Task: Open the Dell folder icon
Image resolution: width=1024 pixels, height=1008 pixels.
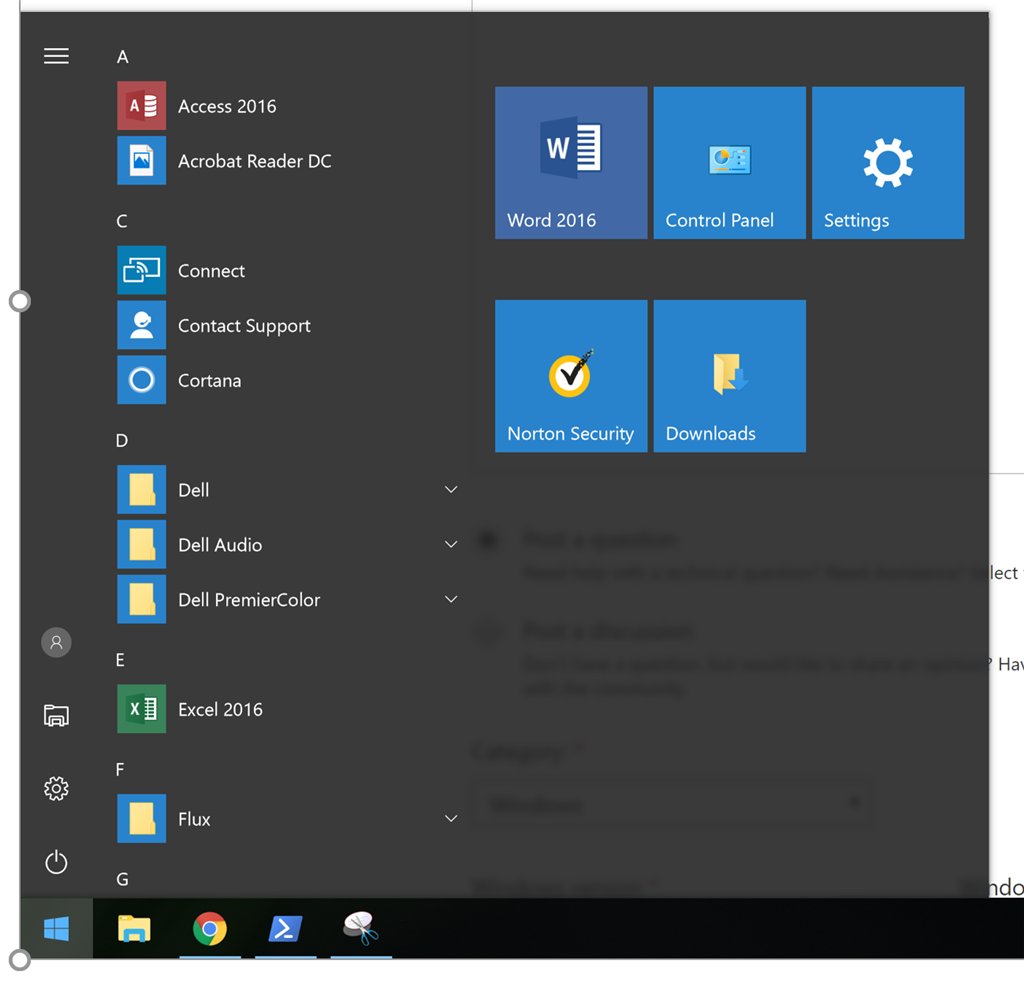Action: point(142,490)
